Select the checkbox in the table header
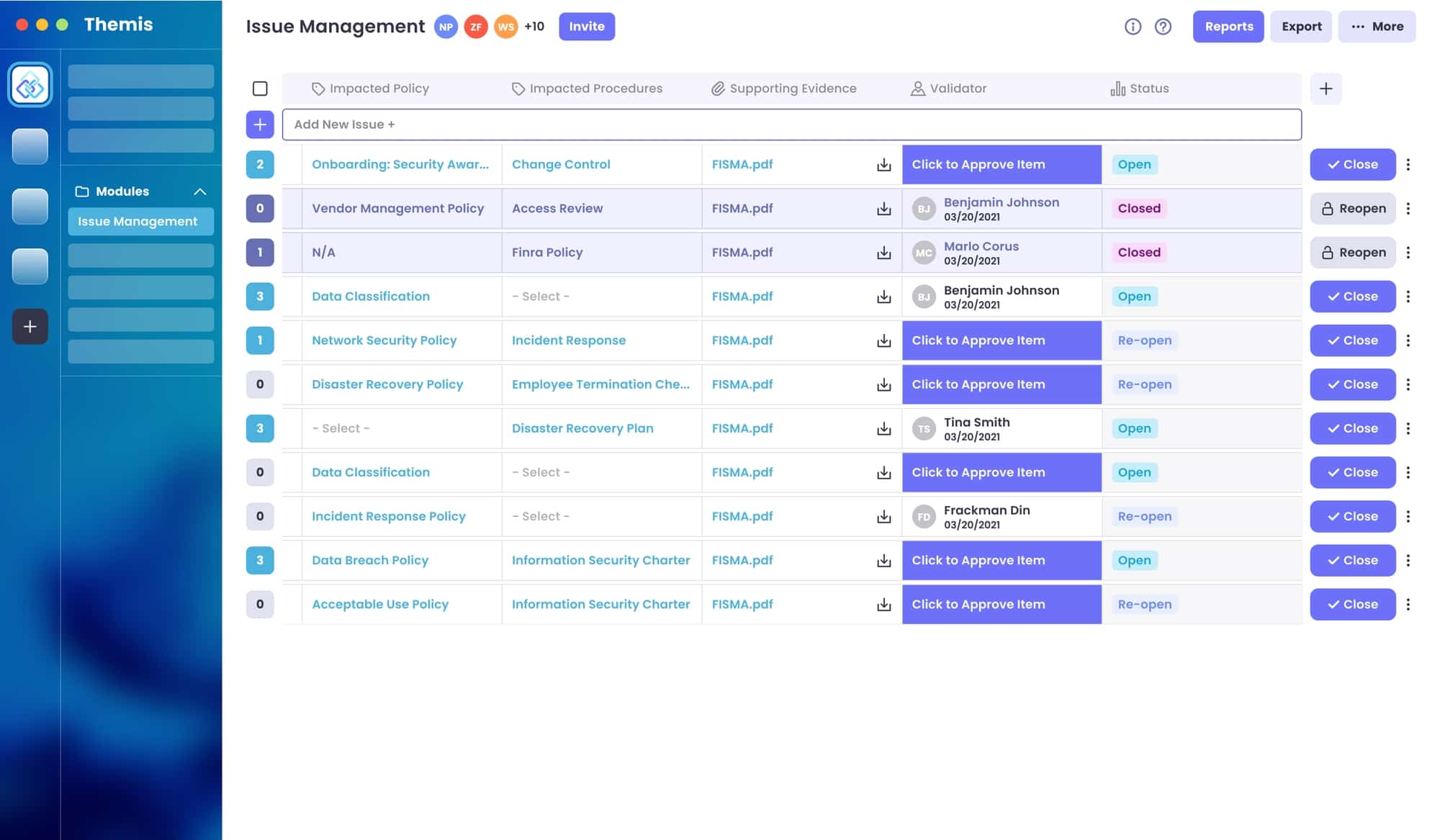Image resolution: width=1440 pixels, height=840 pixels. click(x=259, y=88)
